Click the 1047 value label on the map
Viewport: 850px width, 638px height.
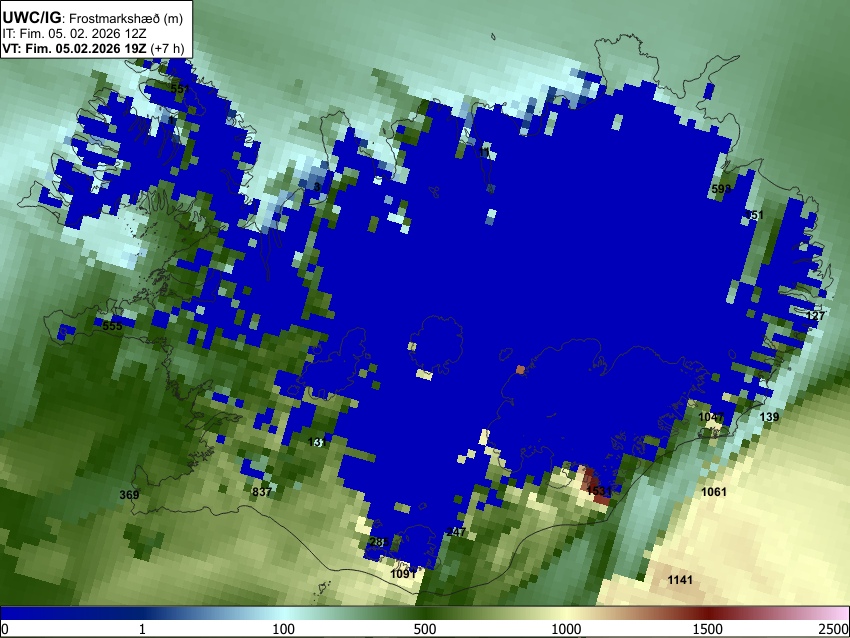[711, 417]
